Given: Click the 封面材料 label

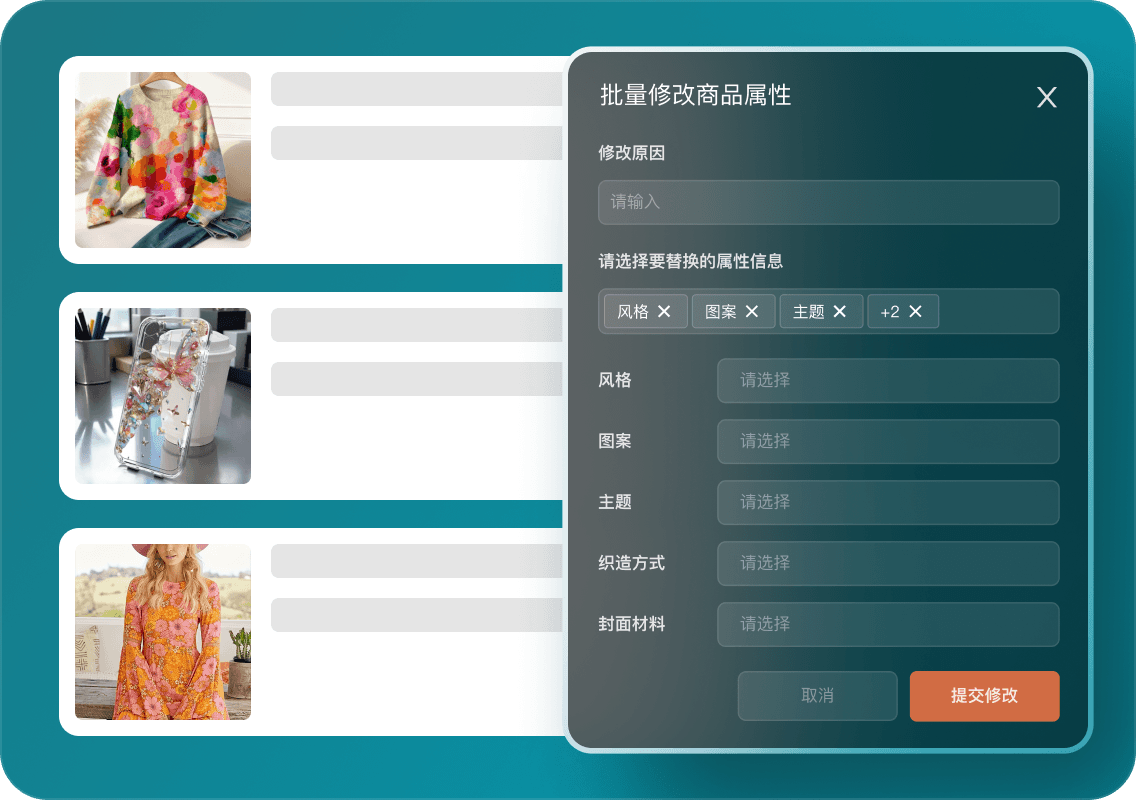Looking at the screenshot, I should coord(631,624).
